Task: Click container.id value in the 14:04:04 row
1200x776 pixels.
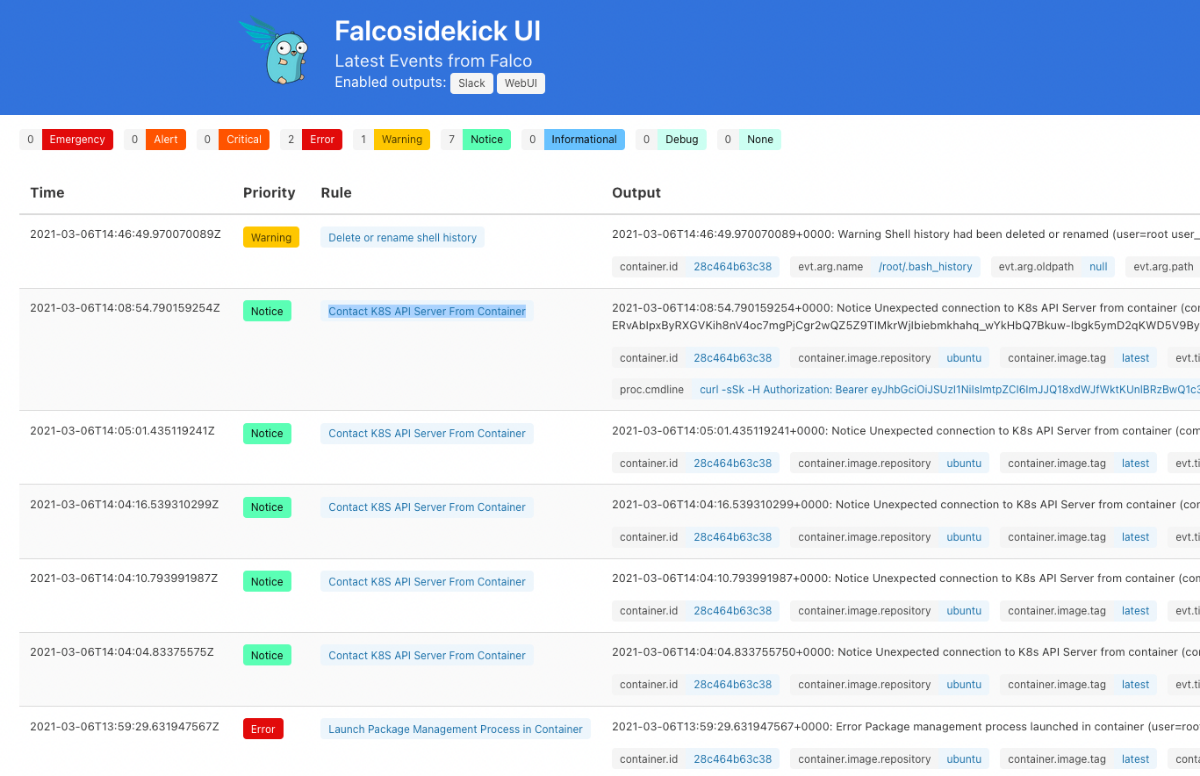Action: [733, 685]
